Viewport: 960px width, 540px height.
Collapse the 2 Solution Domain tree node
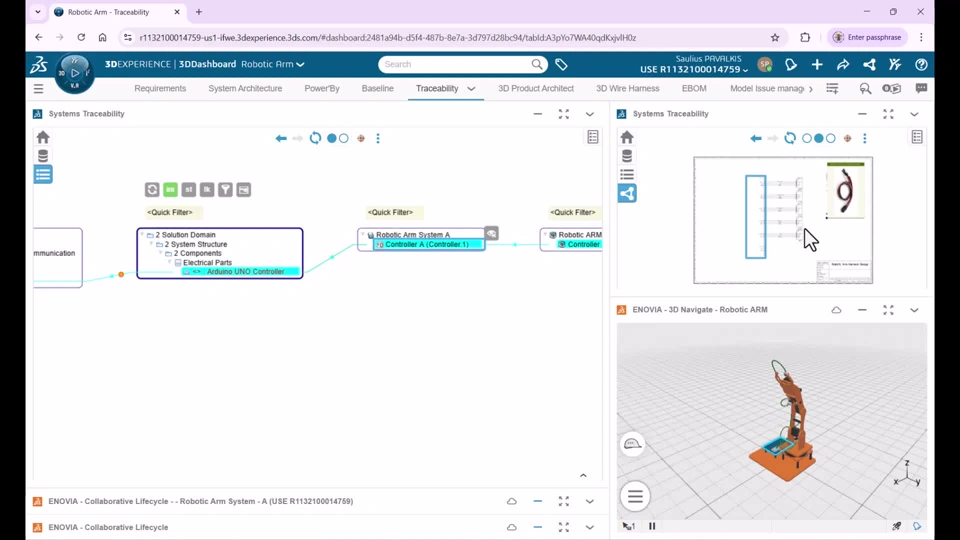(142, 234)
